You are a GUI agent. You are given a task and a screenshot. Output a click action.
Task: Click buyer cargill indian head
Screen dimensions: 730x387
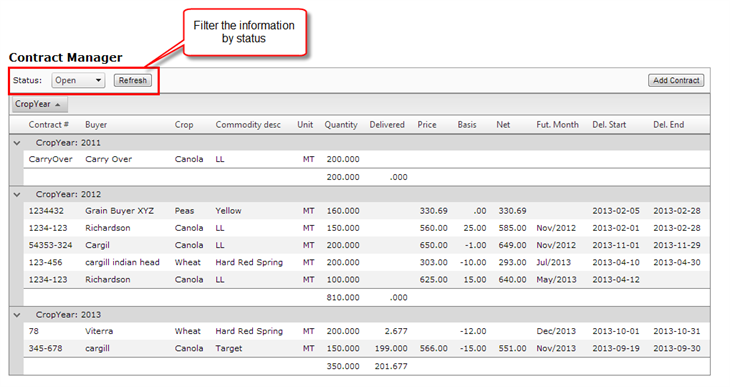point(122,263)
